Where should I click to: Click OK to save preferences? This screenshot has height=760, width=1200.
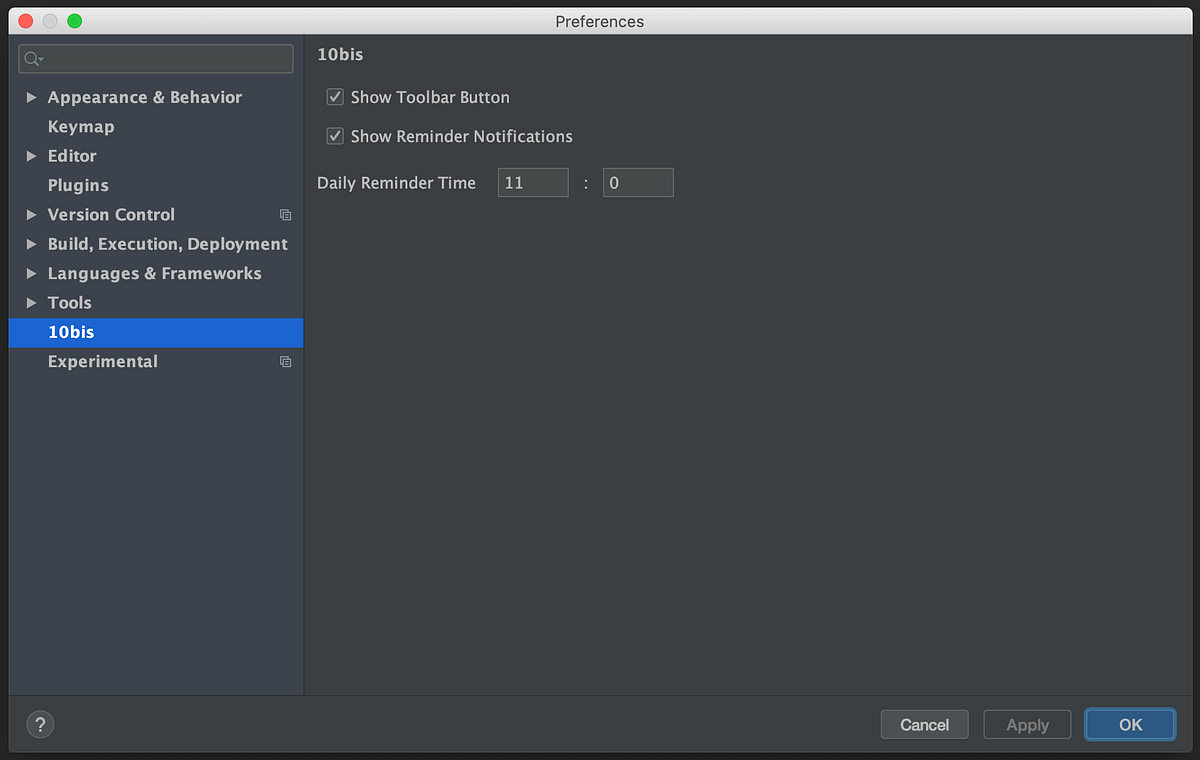(1129, 724)
